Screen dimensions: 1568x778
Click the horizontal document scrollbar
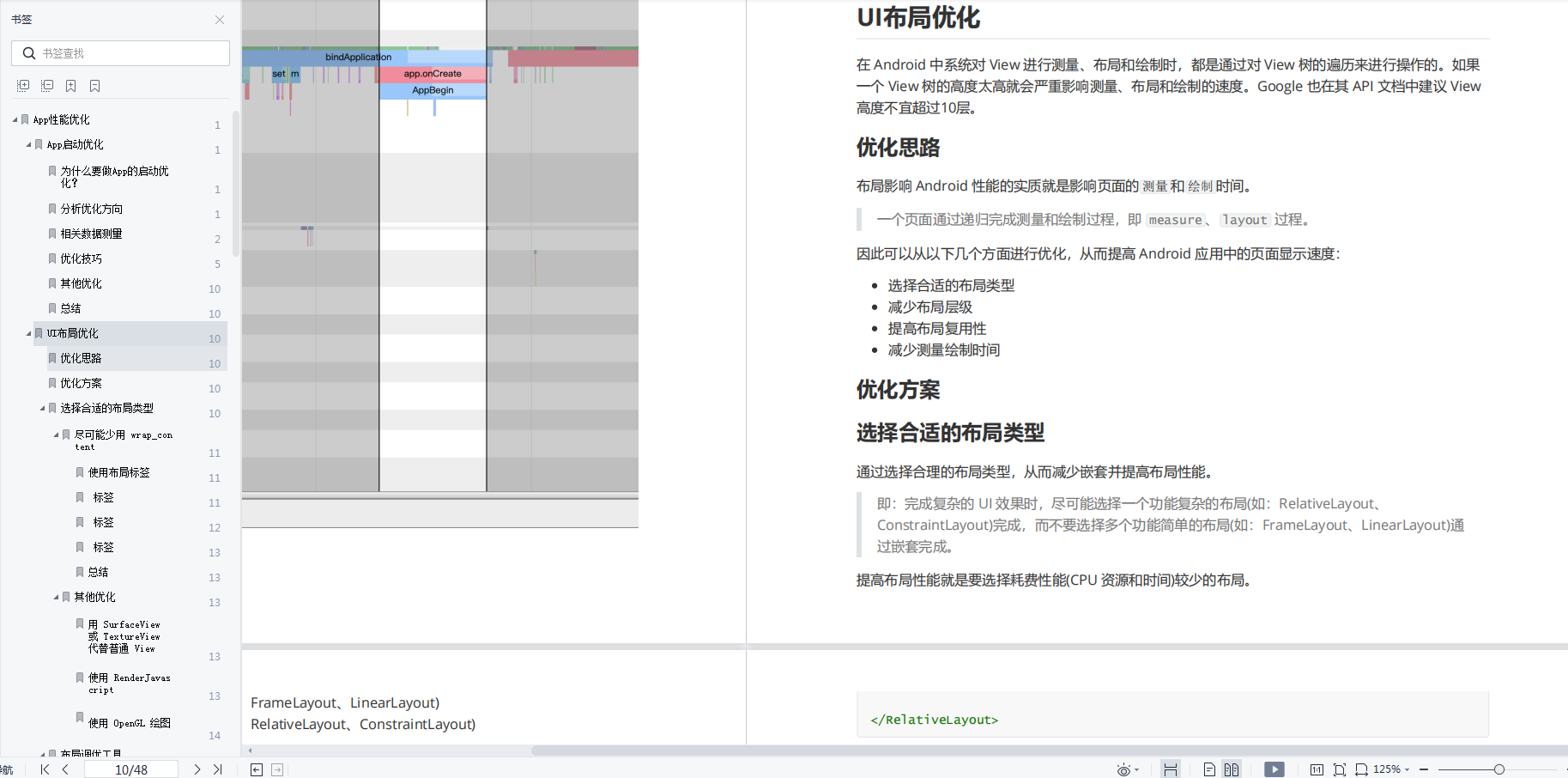click(1049, 751)
